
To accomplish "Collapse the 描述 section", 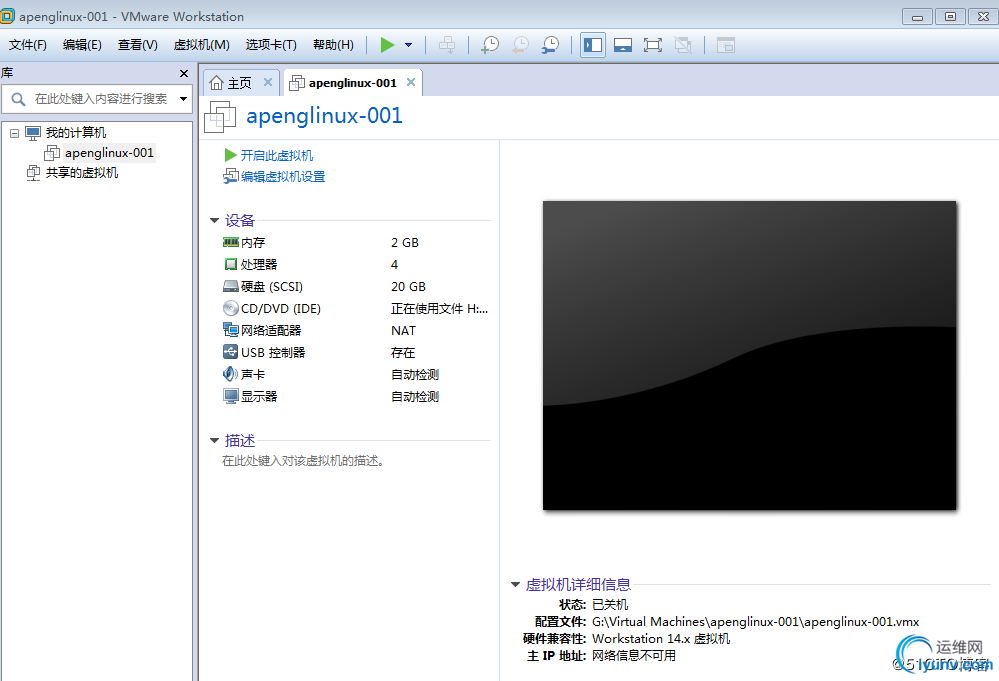I will (x=214, y=440).
